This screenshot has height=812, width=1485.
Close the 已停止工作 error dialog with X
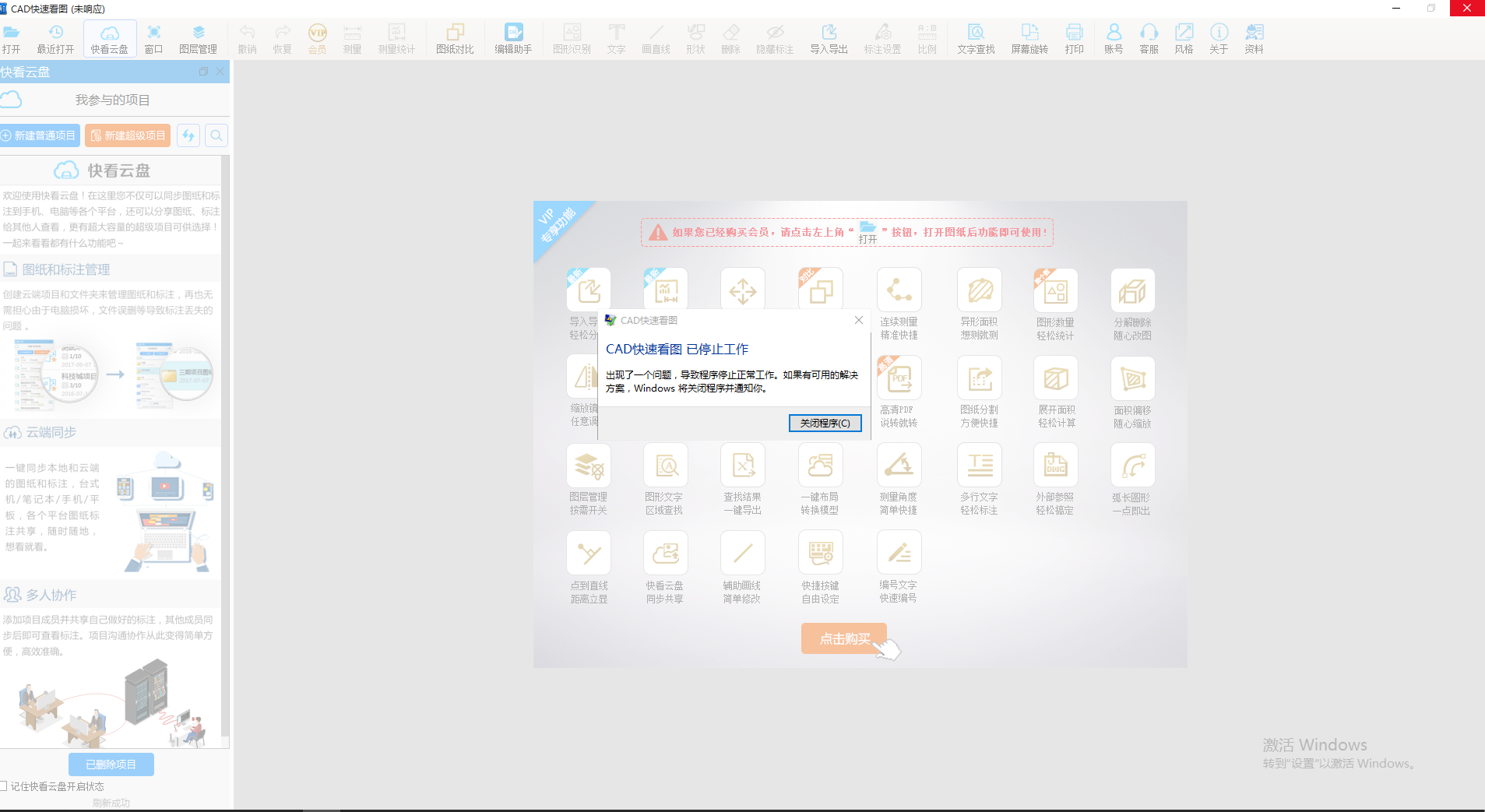point(858,320)
